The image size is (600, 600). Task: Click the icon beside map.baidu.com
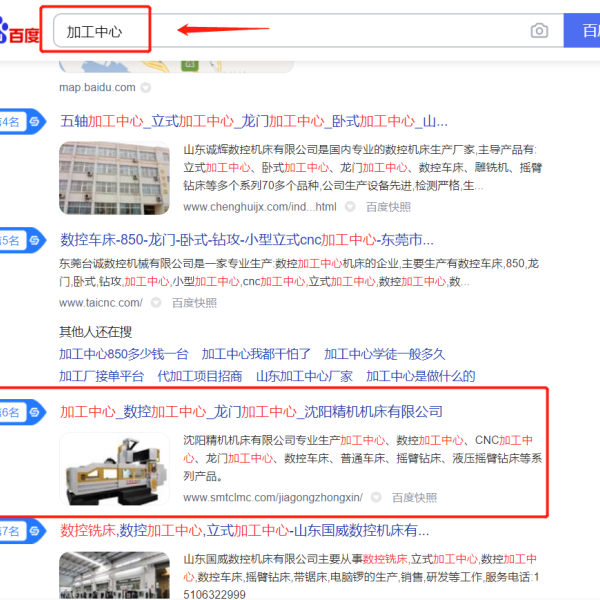(146, 88)
